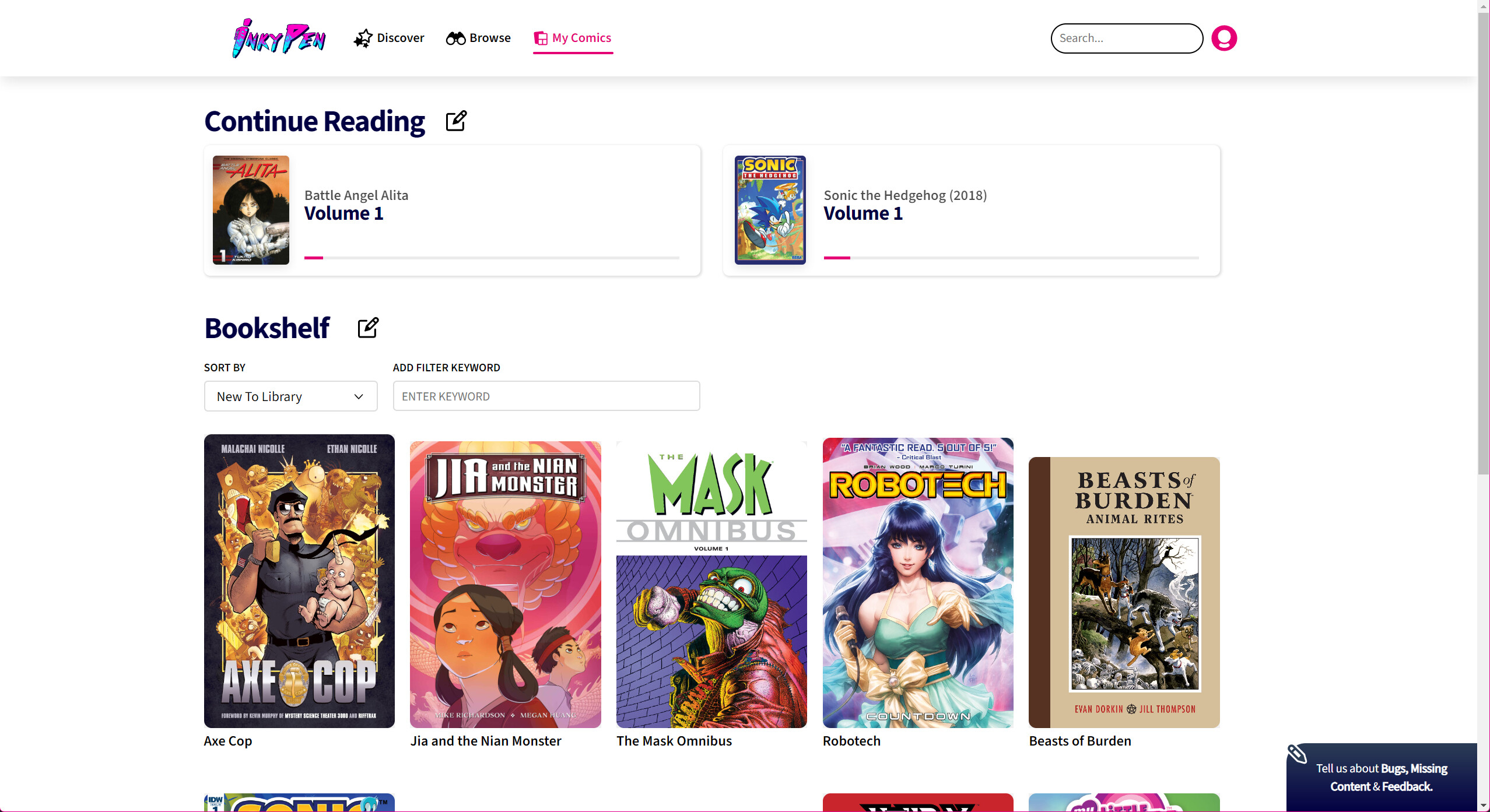
Task: Open Sonic the Hedgehog cover thumbnail
Action: tap(770, 210)
